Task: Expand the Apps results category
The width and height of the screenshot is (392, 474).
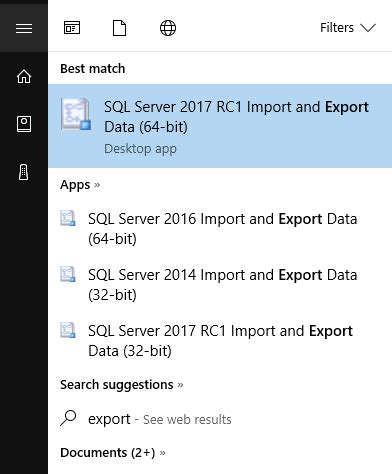Action: (x=80, y=185)
